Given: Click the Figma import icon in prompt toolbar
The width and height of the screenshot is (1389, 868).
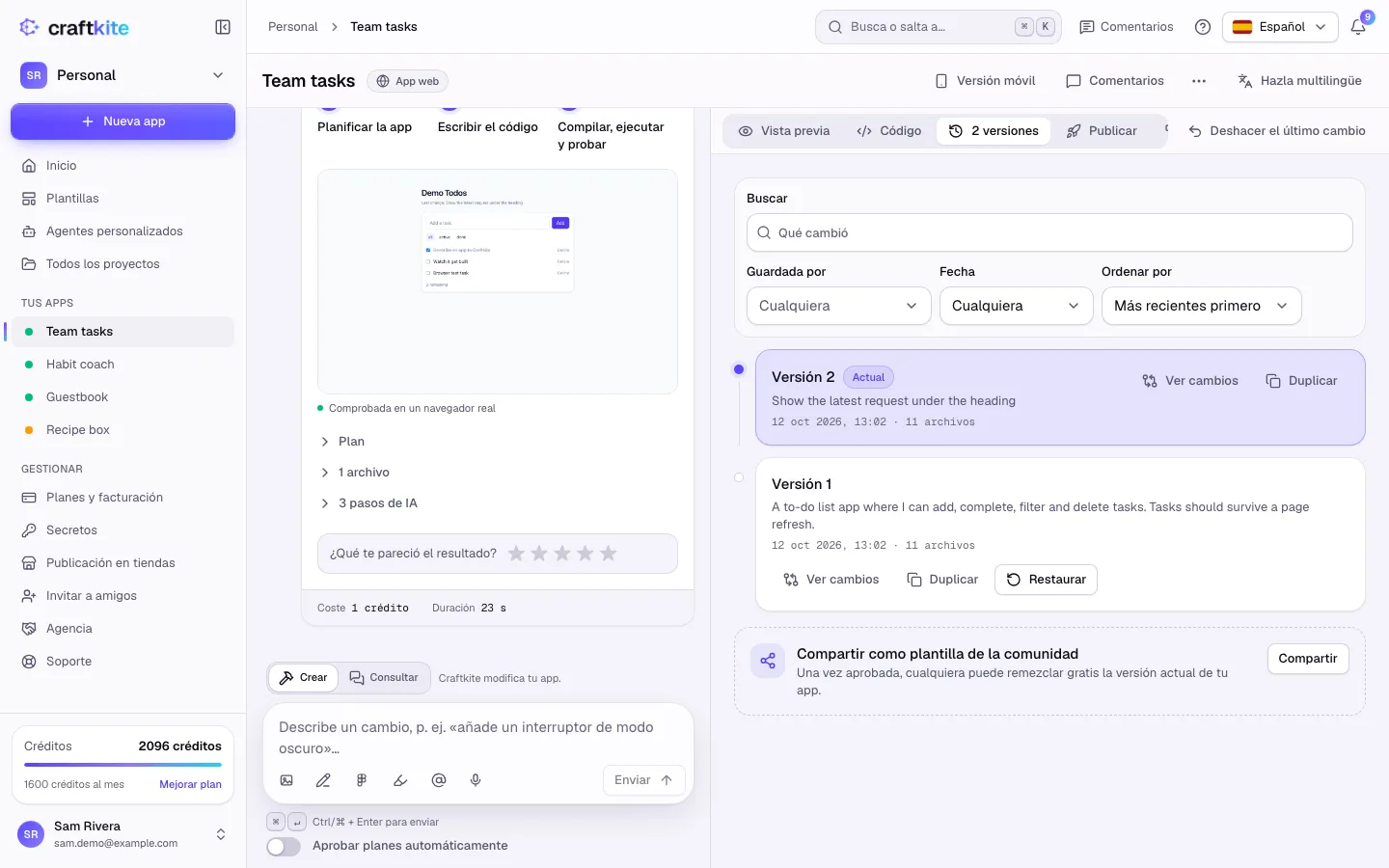Looking at the screenshot, I should point(362,780).
